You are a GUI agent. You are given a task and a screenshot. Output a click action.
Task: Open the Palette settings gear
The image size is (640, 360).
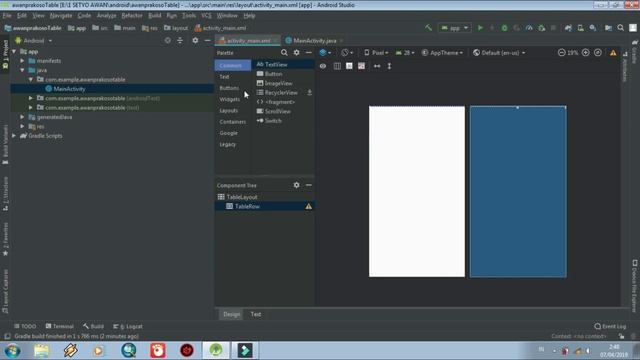click(x=296, y=53)
